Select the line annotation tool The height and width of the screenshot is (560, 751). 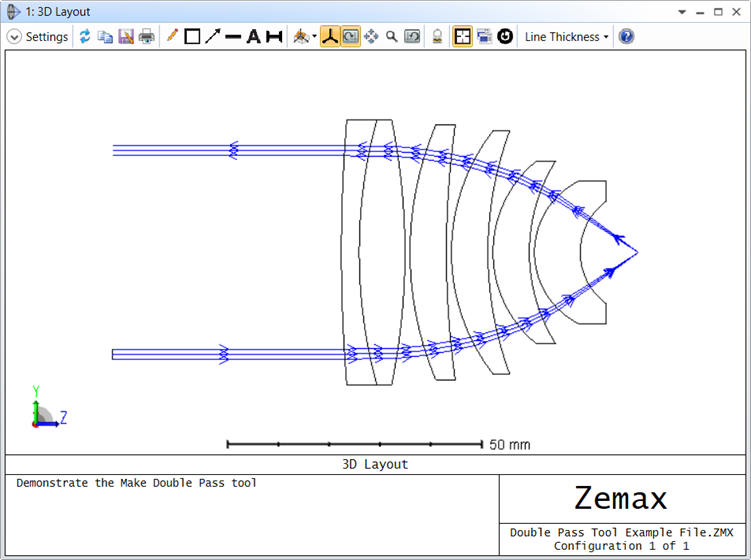coord(233,36)
